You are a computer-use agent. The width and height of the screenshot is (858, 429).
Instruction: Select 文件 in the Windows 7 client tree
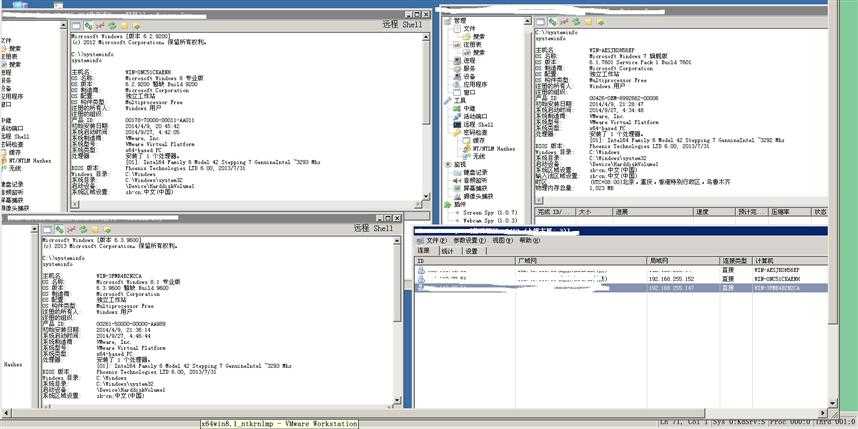pos(469,28)
